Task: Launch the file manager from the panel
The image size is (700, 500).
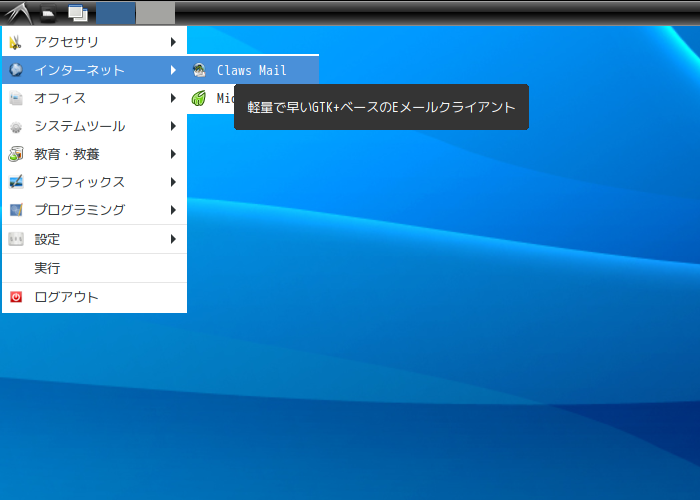Action: coord(48,13)
